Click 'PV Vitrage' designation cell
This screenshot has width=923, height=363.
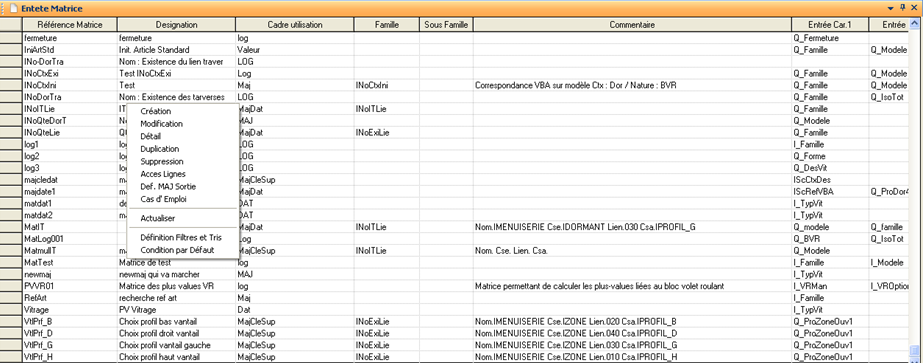177,309
